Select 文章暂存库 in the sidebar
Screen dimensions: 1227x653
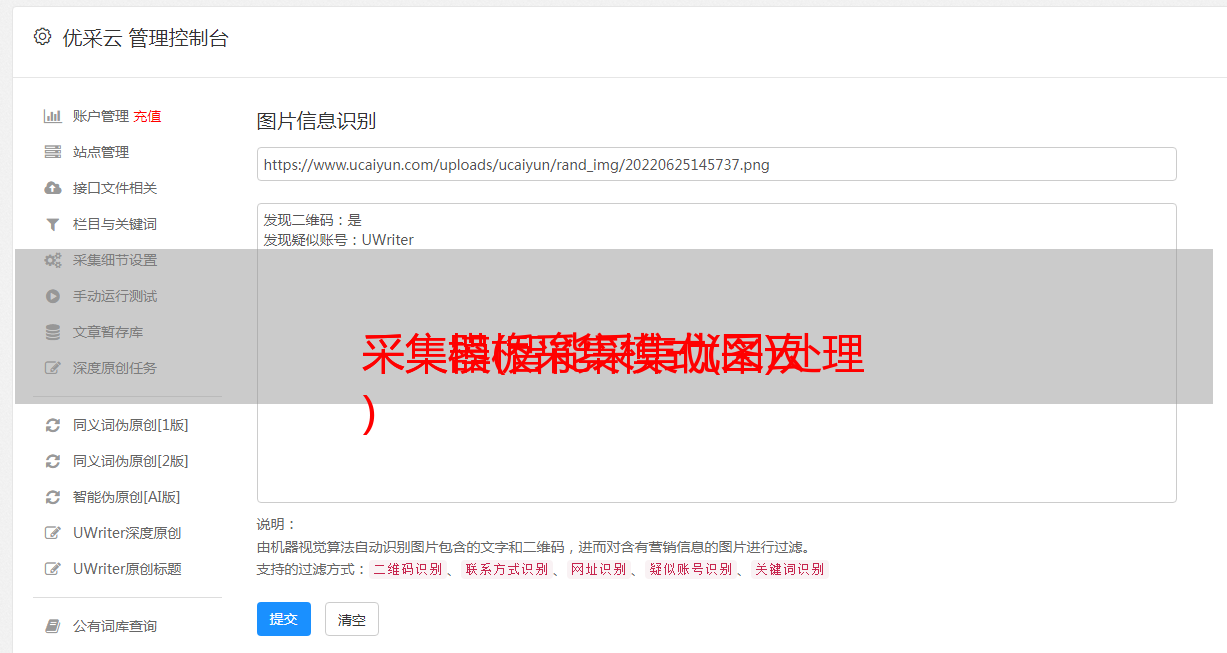[x=108, y=332]
